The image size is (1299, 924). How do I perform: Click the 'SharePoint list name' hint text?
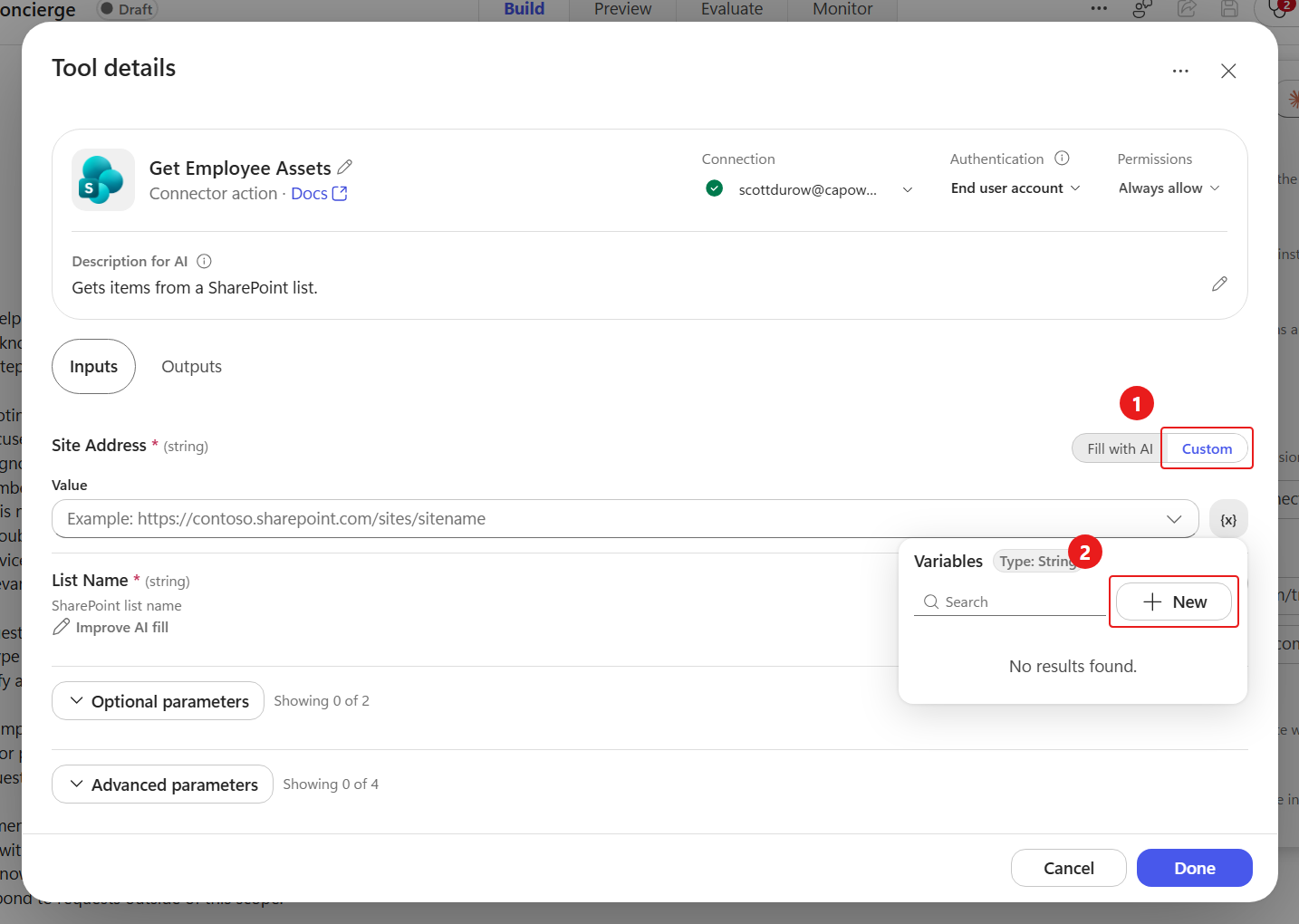117,605
